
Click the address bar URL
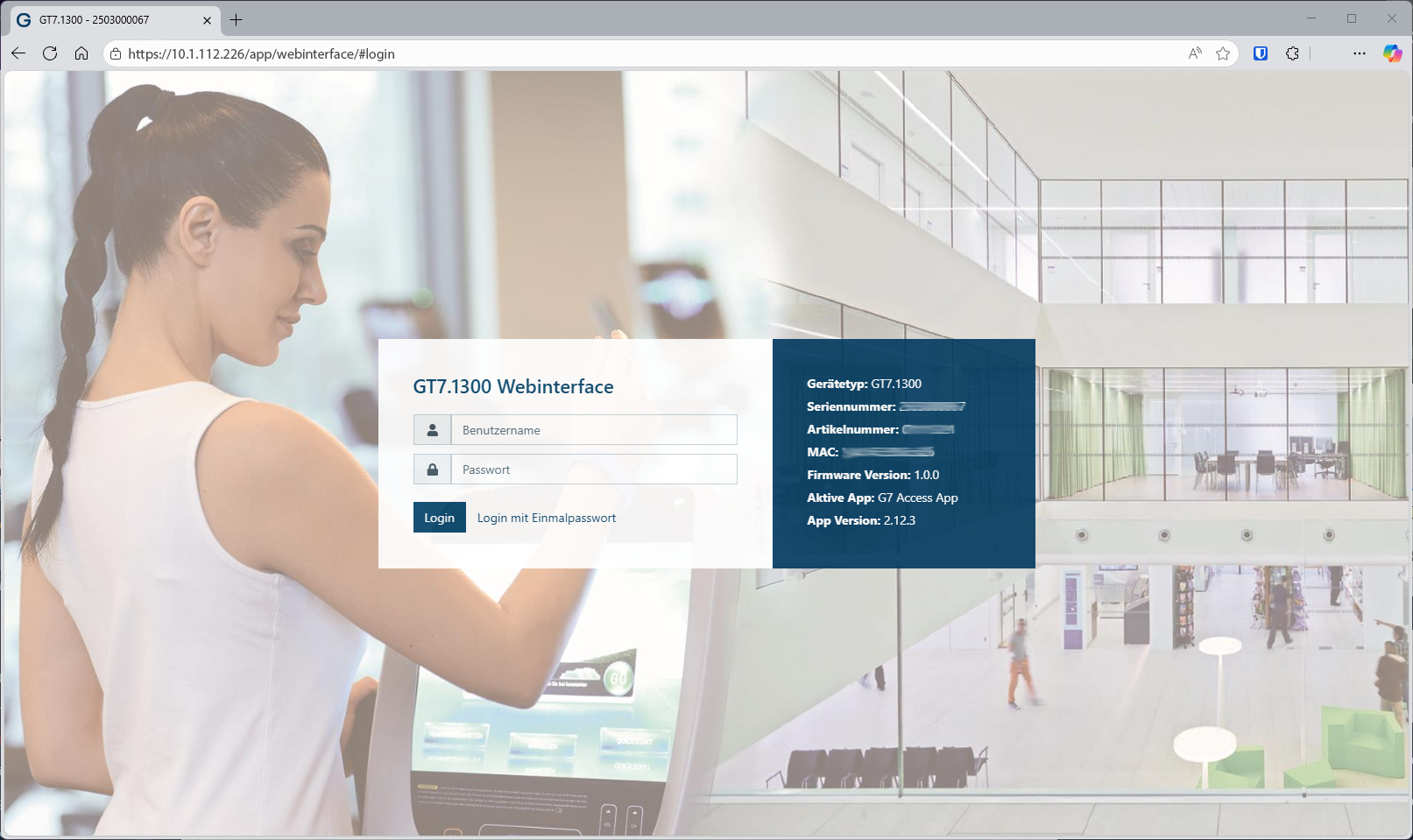pyautogui.click(x=261, y=53)
